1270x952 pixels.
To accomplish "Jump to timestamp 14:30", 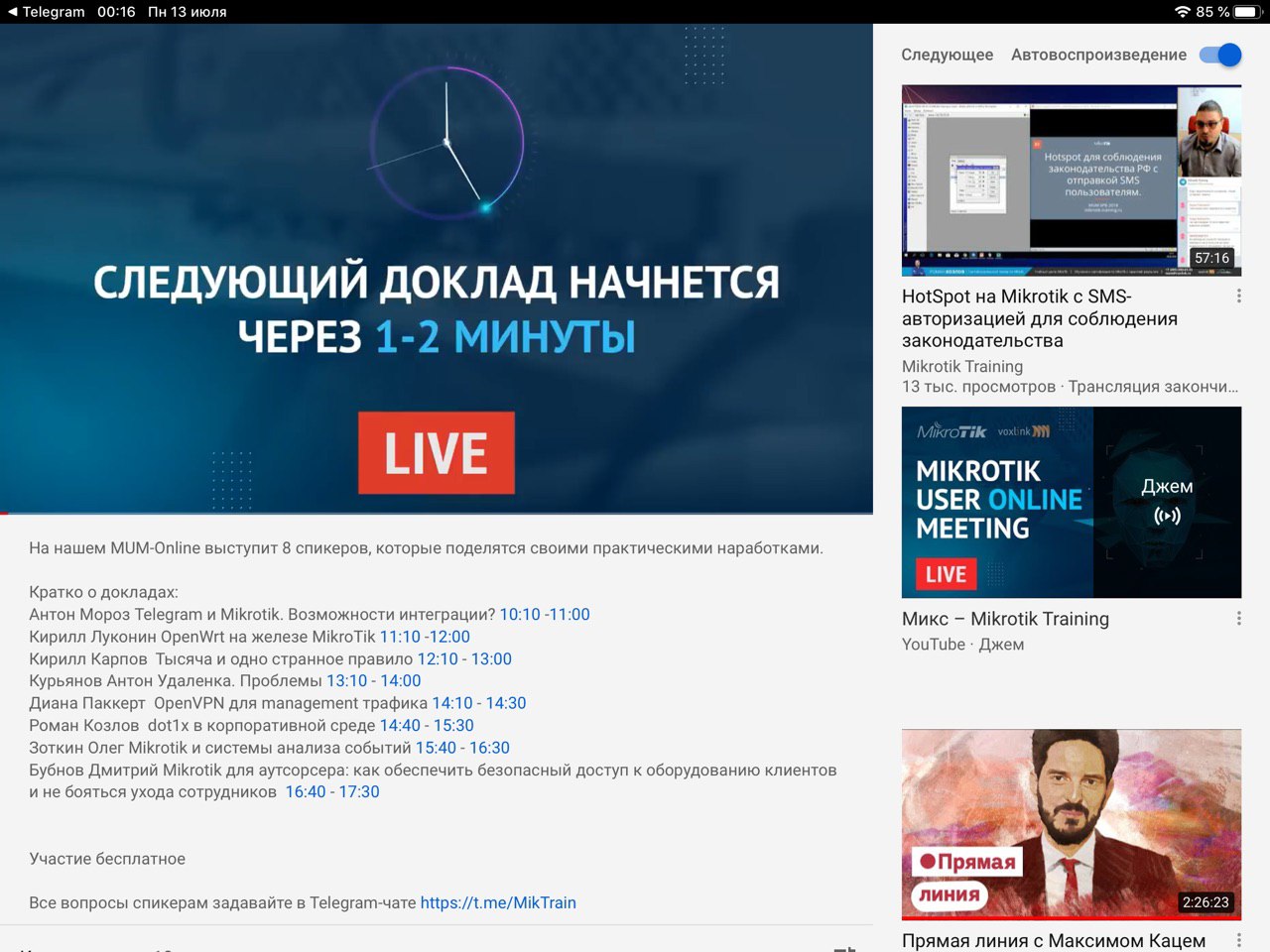I will click(x=506, y=703).
